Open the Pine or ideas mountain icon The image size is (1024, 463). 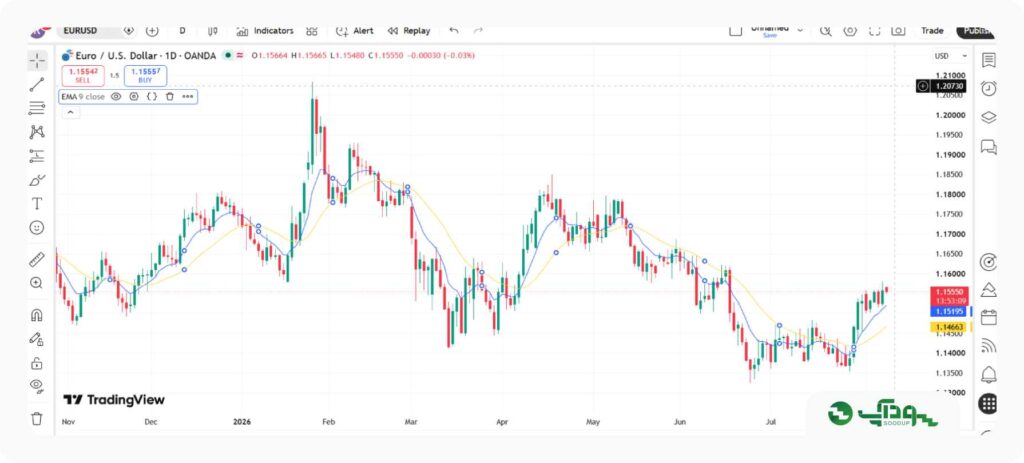click(x=988, y=290)
